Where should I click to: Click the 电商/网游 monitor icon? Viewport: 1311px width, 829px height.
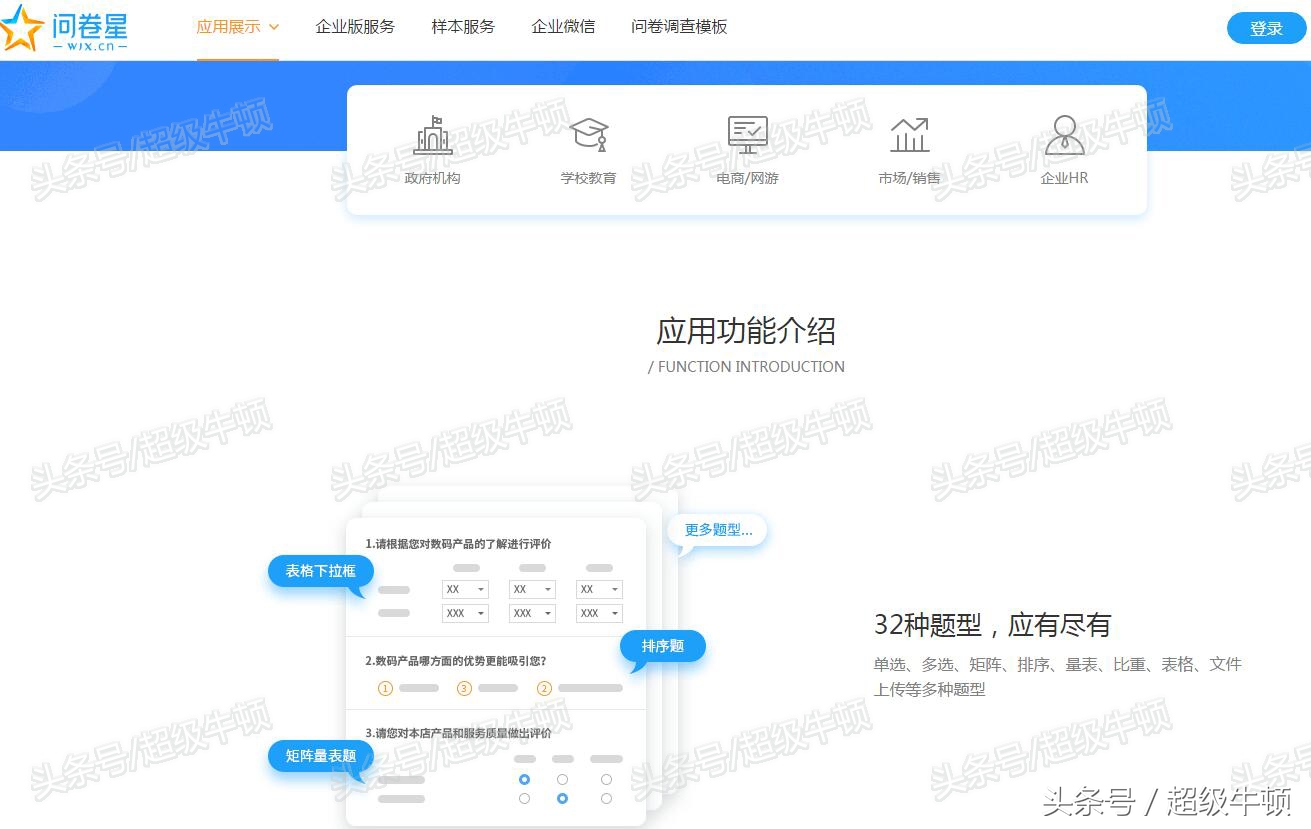[x=746, y=135]
